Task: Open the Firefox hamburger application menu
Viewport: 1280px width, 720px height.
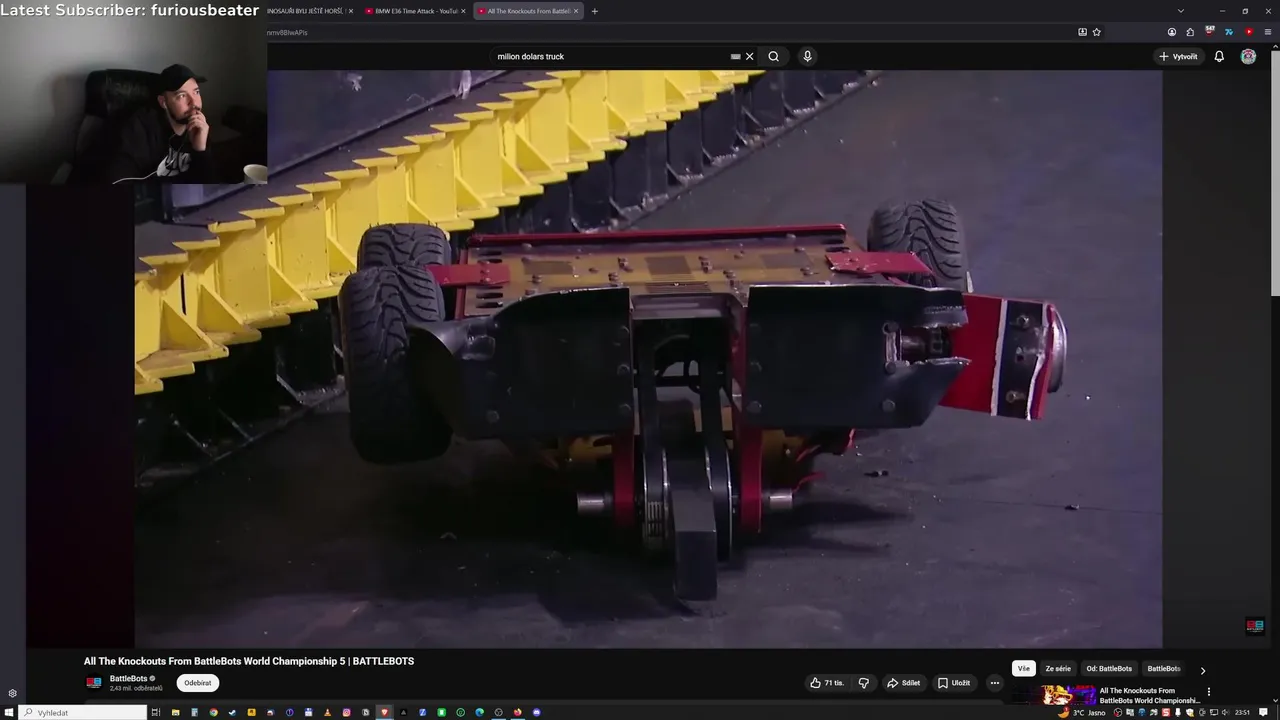Action: tap(1268, 32)
